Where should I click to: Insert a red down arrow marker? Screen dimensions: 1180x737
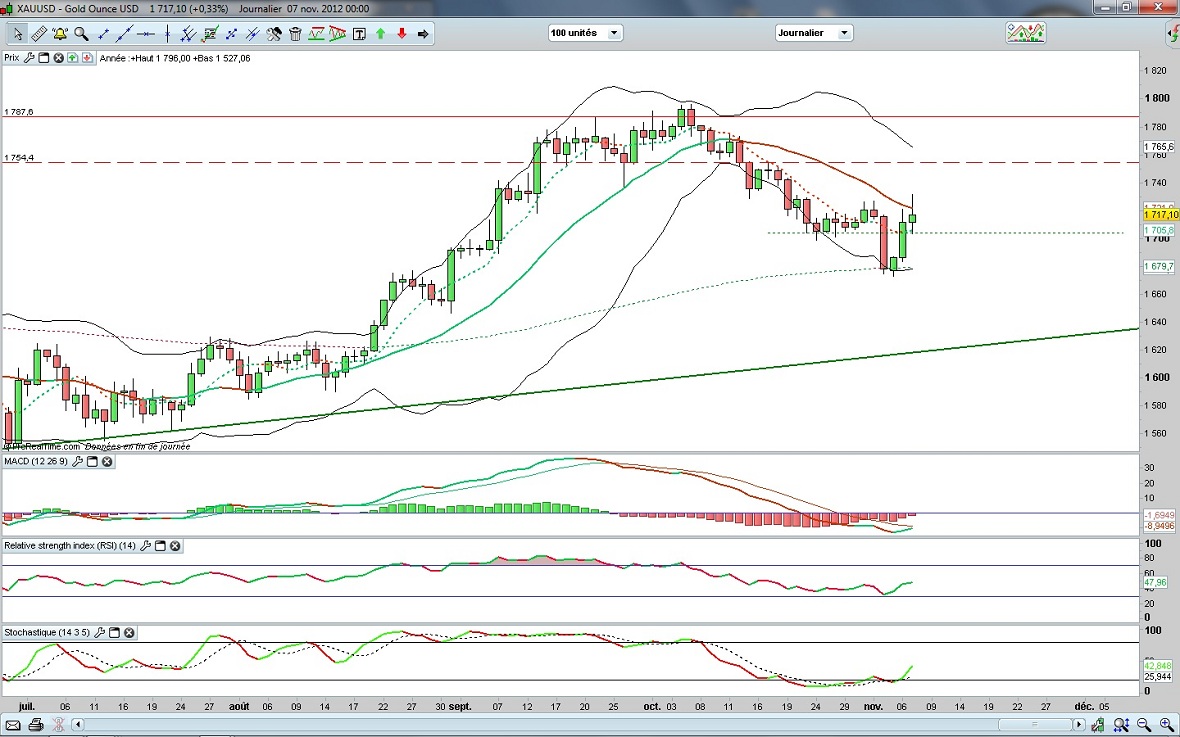[402, 34]
